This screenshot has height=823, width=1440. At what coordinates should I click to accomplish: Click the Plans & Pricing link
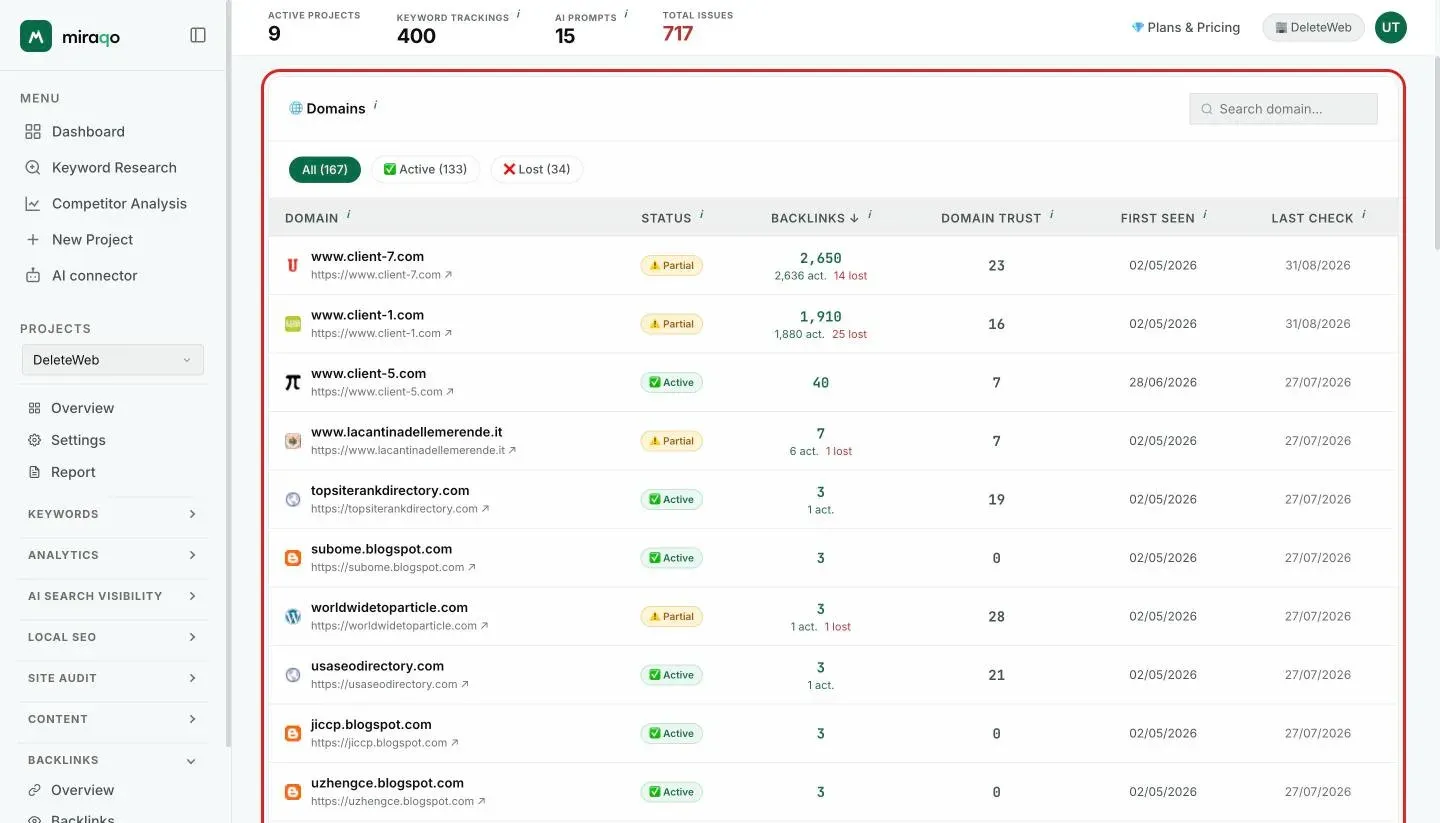1185,27
